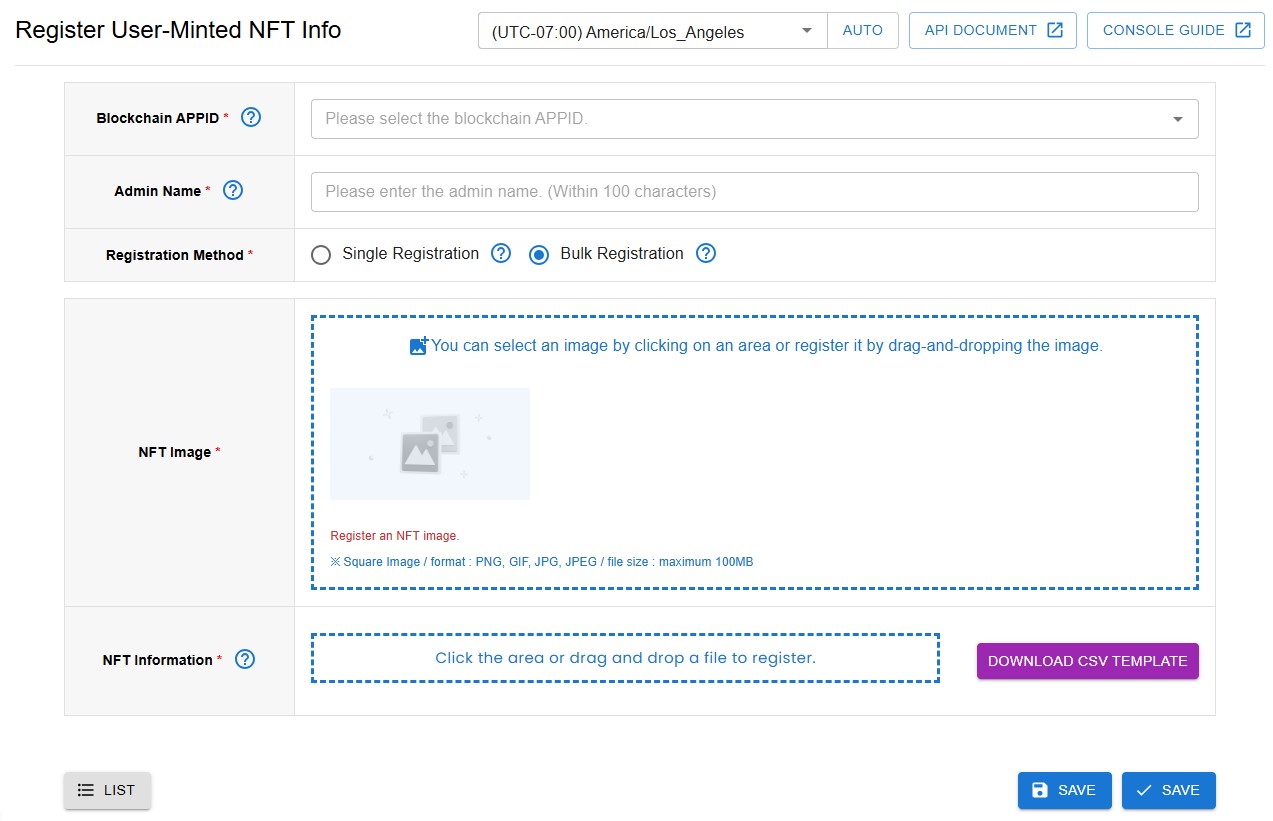Expand the timezone selector dropdown arrow
The image size is (1273, 821).
tap(807, 31)
